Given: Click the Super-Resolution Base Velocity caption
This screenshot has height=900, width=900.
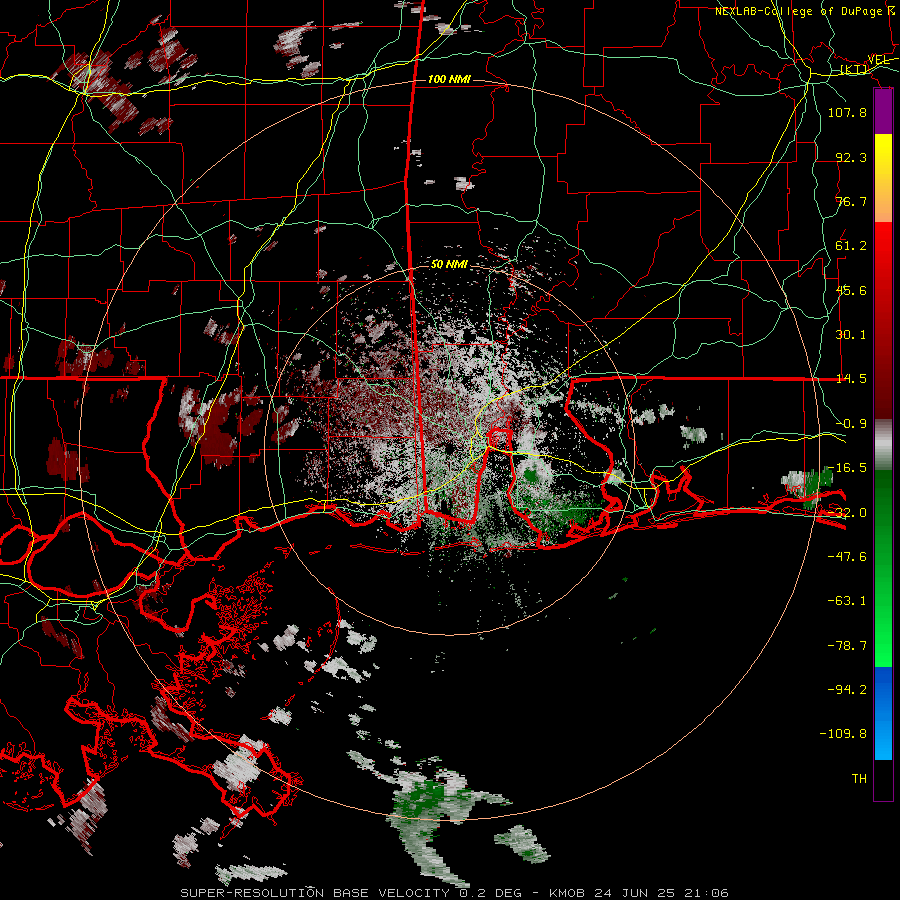Looking at the screenshot, I should coord(454,893).
